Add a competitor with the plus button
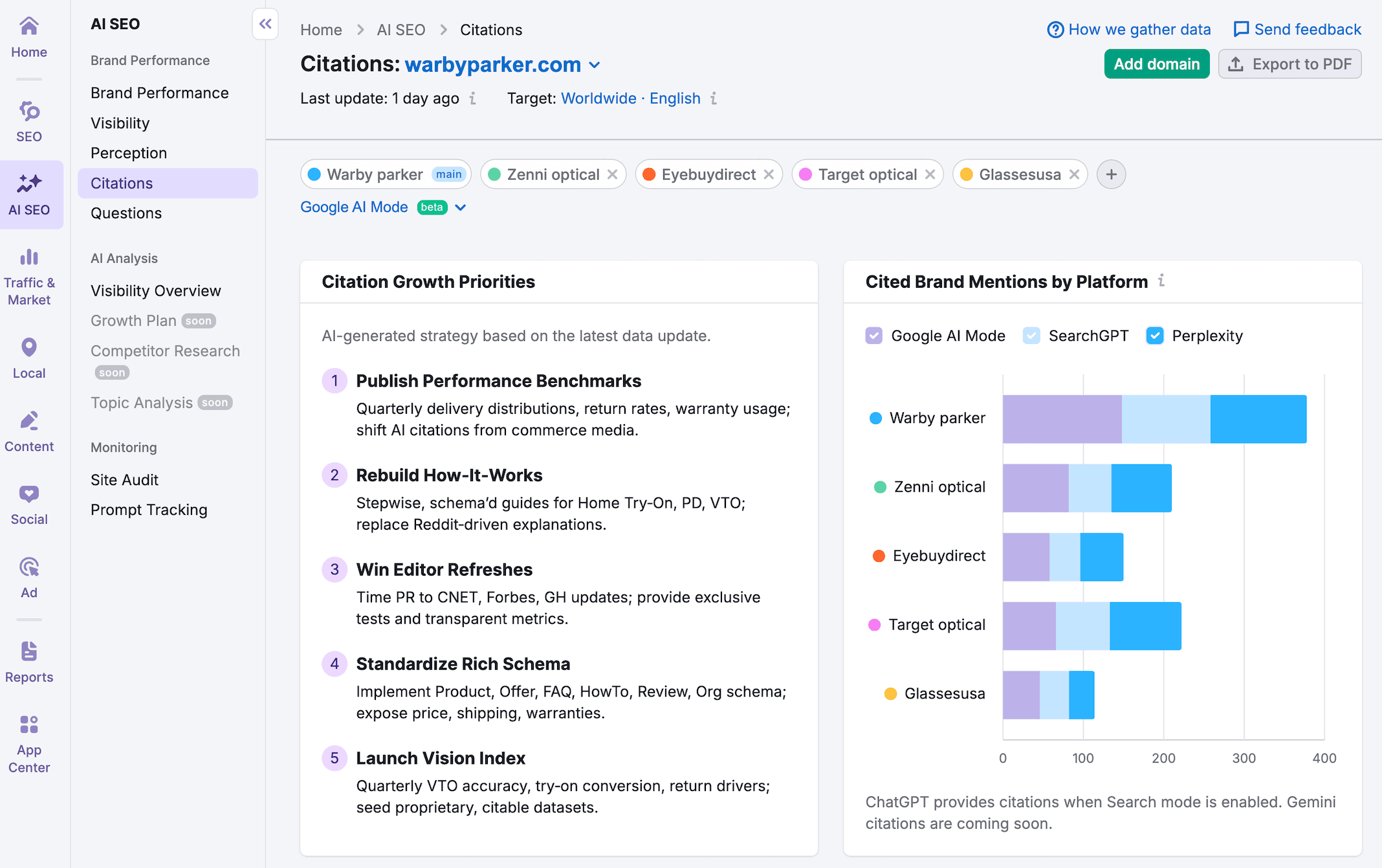The image size is (1382, 868). 1111,175
